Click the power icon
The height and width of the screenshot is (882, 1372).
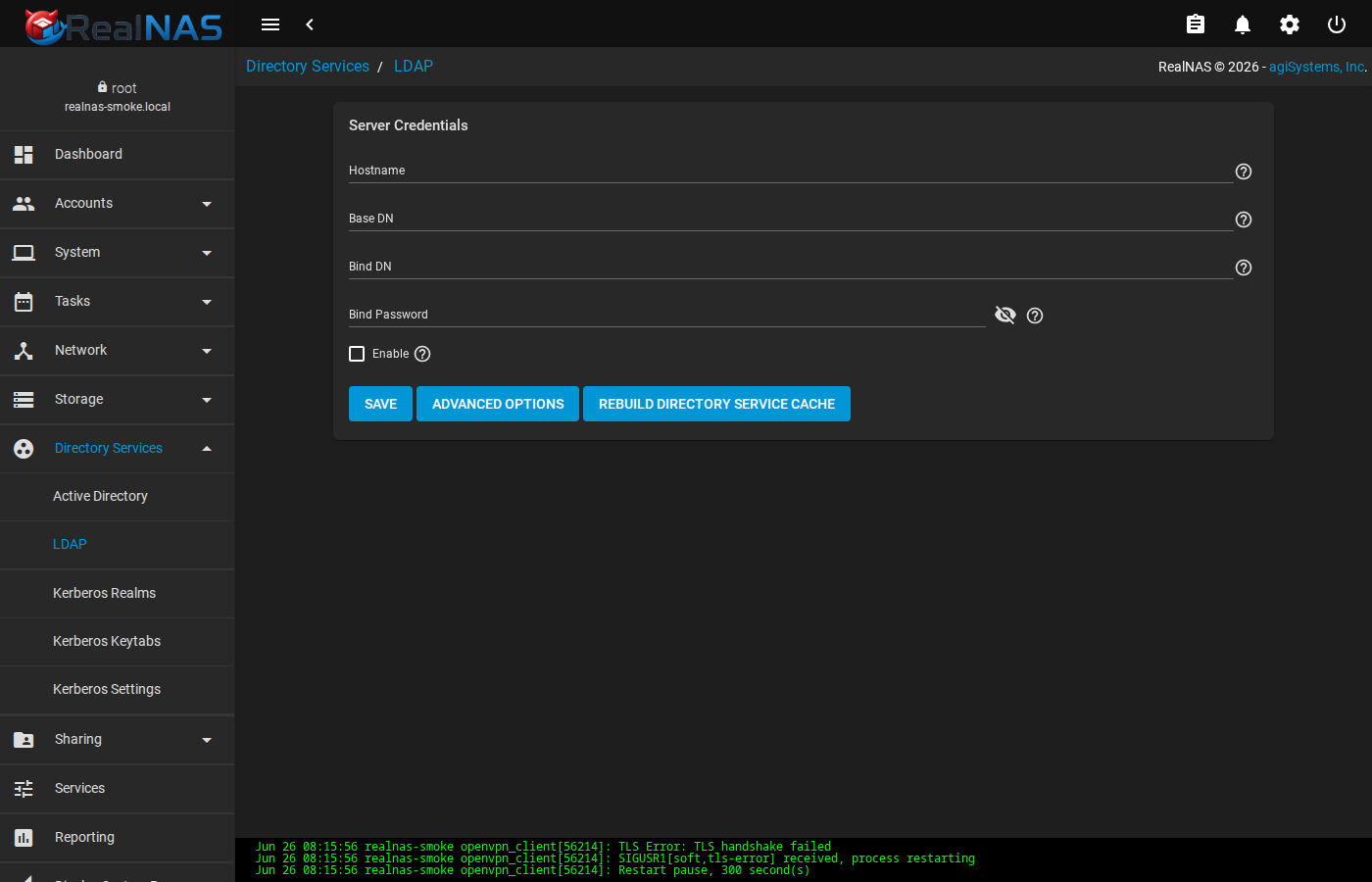tap(1337, 24)
